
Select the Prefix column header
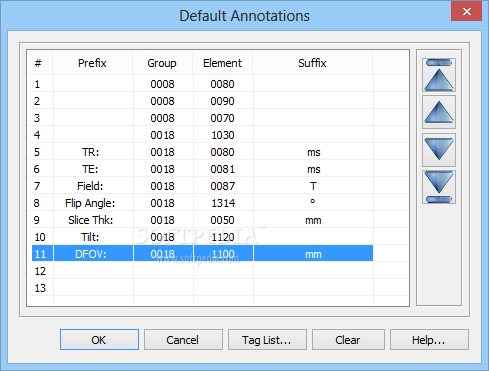tap(92, 63)
